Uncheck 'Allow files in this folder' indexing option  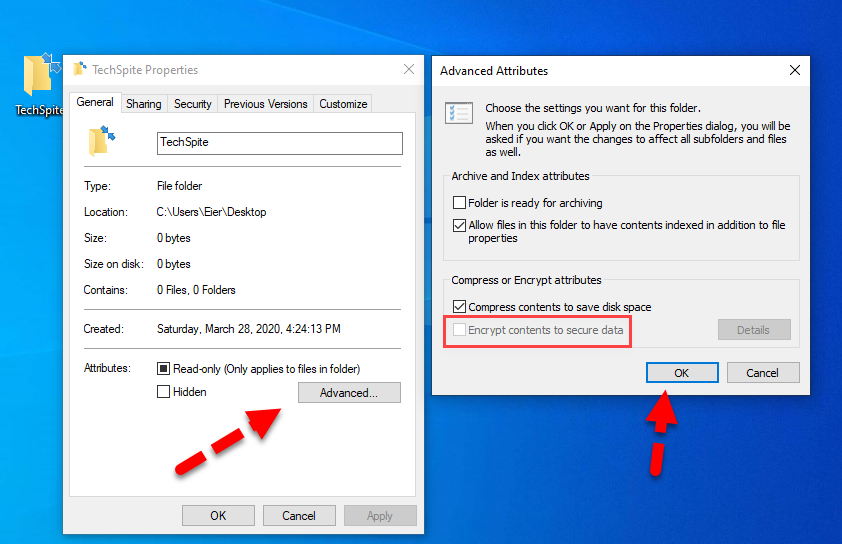point(460,226)
